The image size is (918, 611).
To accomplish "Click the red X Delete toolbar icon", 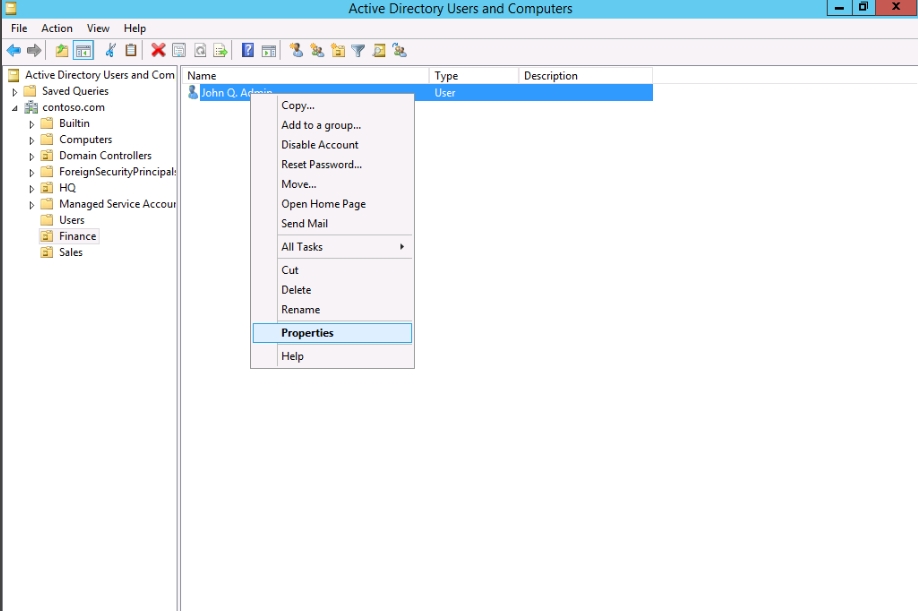I will [158, 50].
